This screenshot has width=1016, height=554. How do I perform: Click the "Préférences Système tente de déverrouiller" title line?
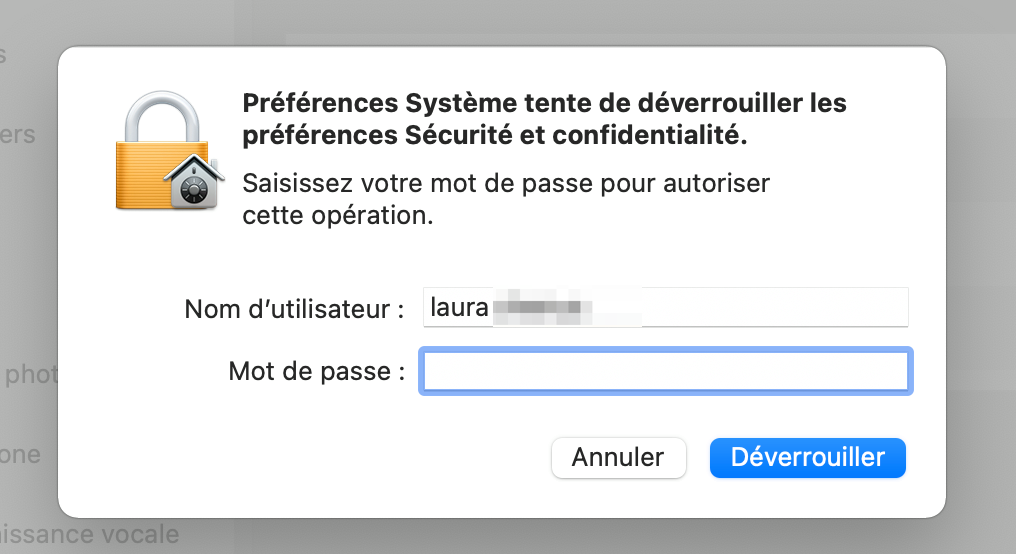point(545,103)
